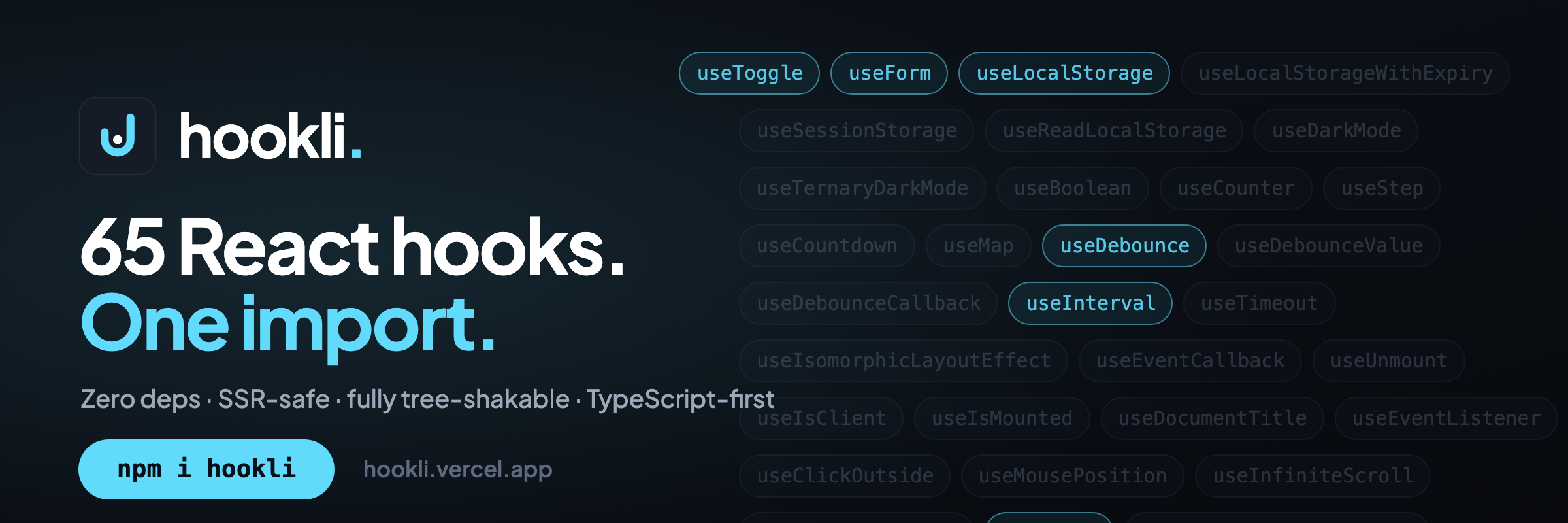The width and height of the screenshot is (1568, 523).
Task: Select the highlighted useInterval chip
Action: (x=1090, y=303)
